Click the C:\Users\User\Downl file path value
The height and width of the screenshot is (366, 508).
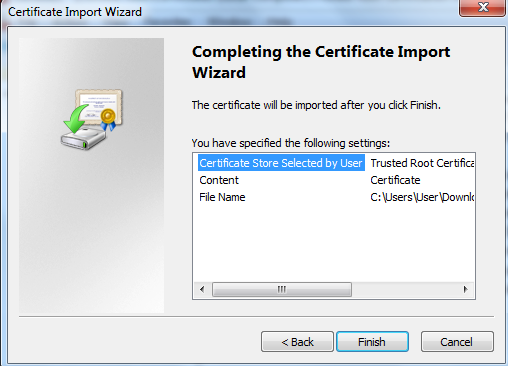pyautogui.click(x=422, y=197)
